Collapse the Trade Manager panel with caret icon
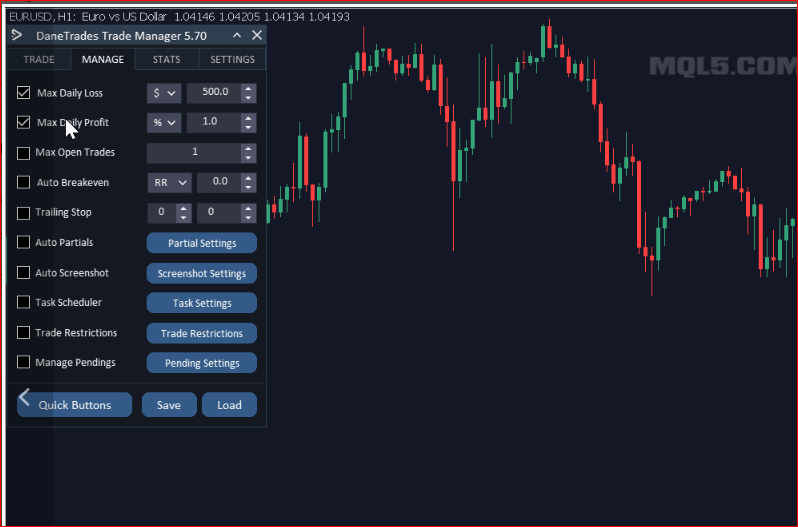Image resolution: width=798 pixels, height=527 pixels. pos(237,36)
